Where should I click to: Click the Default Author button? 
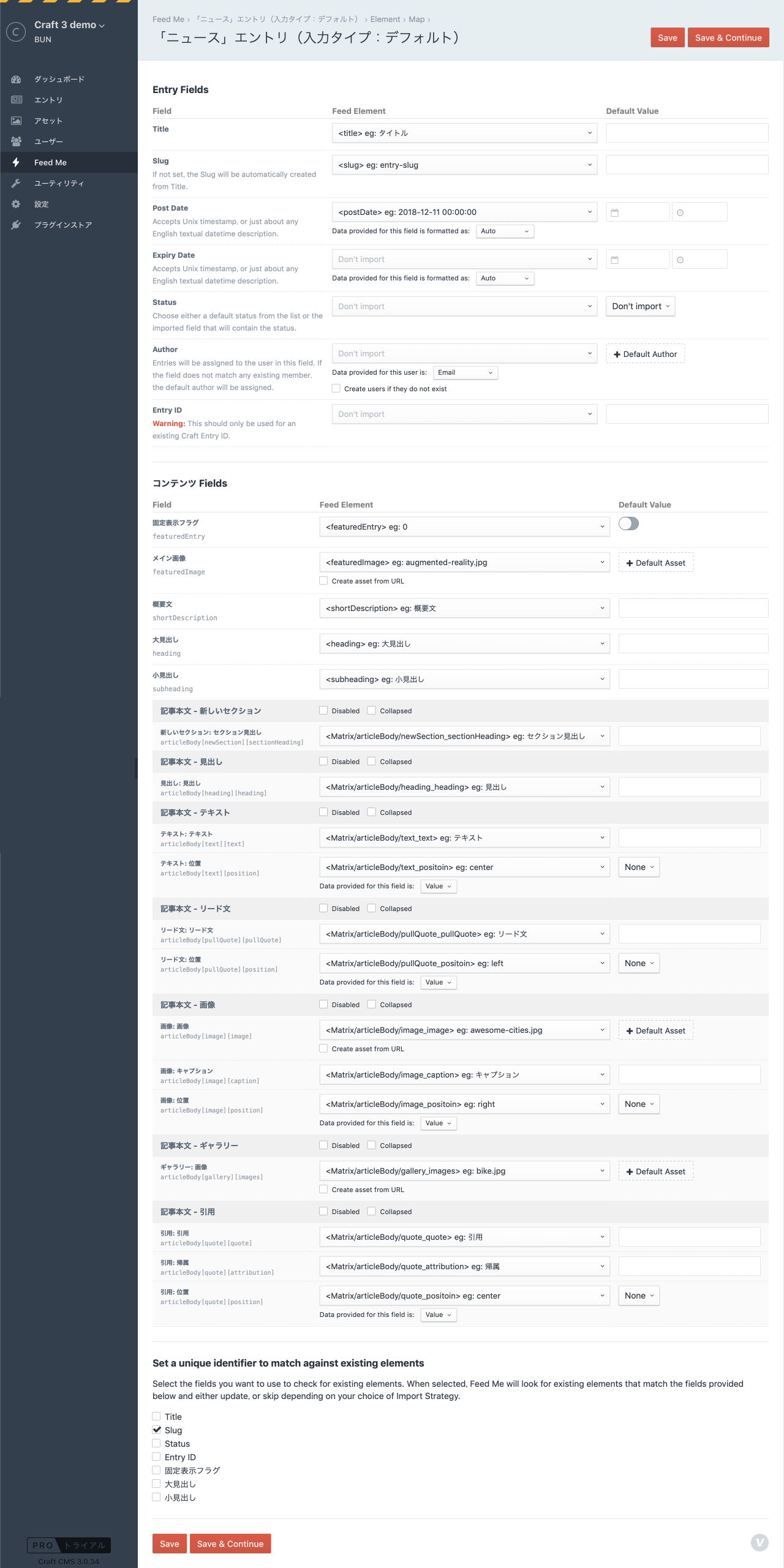pyautogui.click(x=645, y=354)
